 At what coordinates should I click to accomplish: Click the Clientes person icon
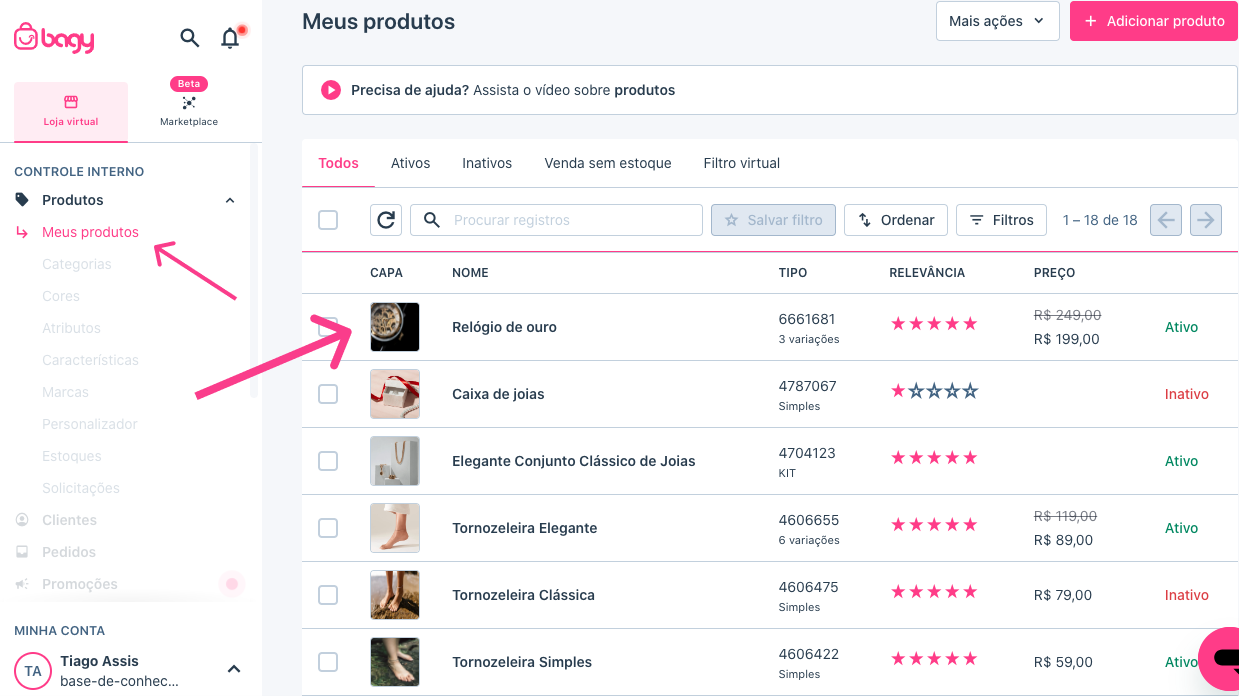(22, 520)
